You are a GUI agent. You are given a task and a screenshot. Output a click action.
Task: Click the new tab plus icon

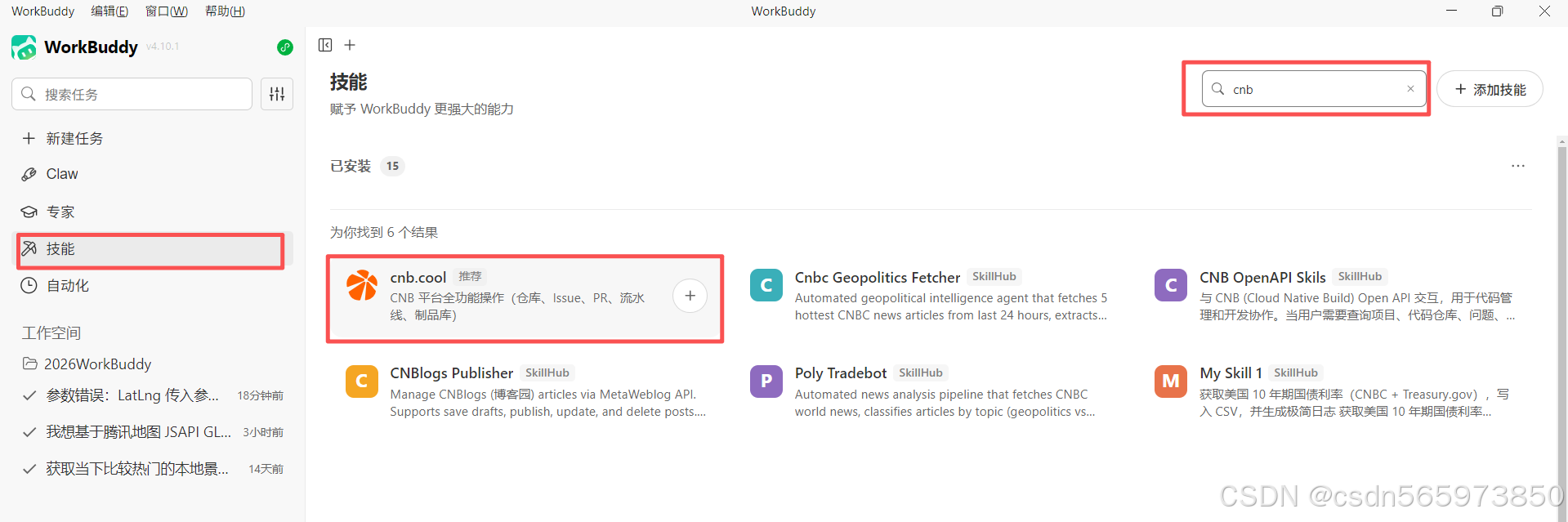[x=350, y=45]
